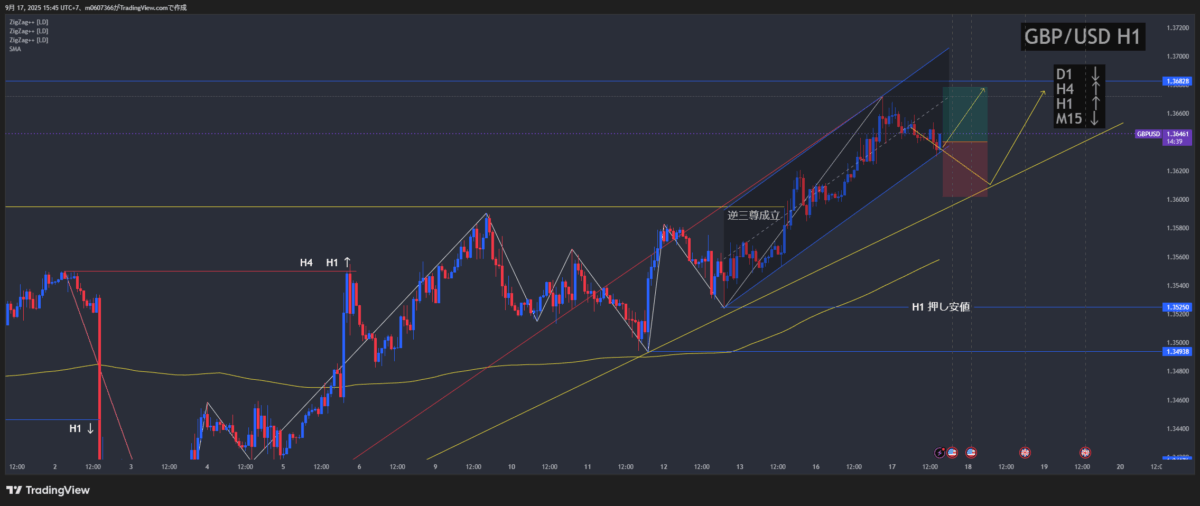The height and width of the screenshot is (506, 1200).
Task: Open the US flag event icon at date 18
Action: pyautogui.click(x=971, y=453)
